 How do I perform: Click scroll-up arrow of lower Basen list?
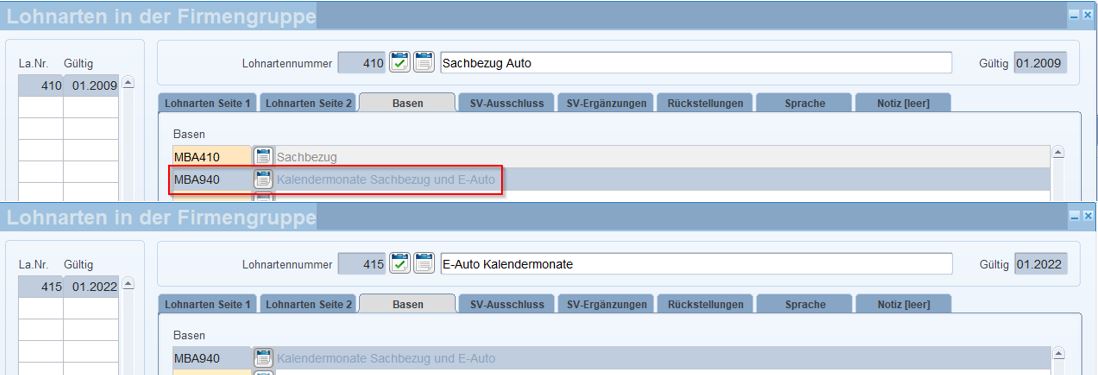(1058, 354)
